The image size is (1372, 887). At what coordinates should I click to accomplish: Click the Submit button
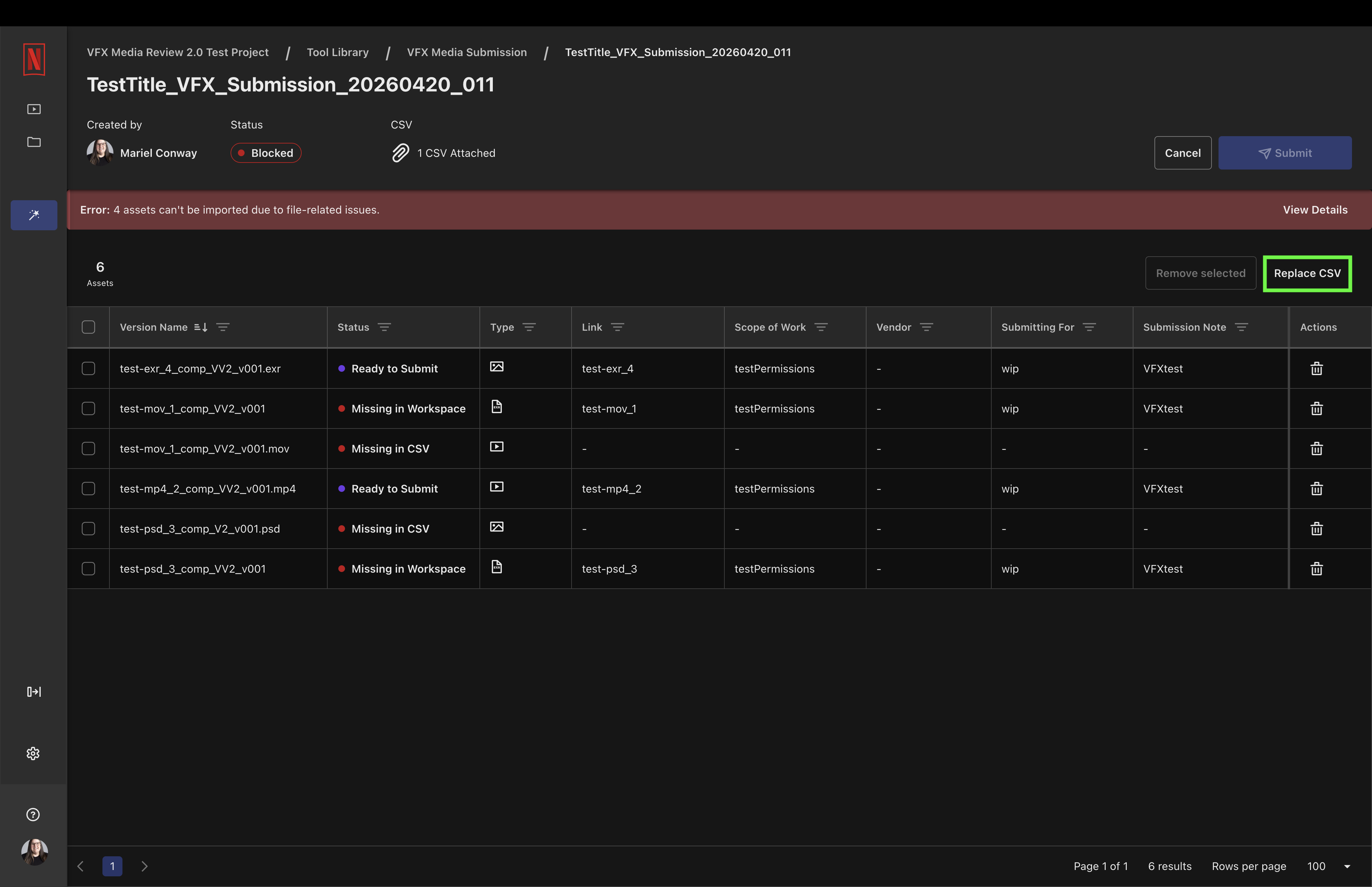[1285, 153]
